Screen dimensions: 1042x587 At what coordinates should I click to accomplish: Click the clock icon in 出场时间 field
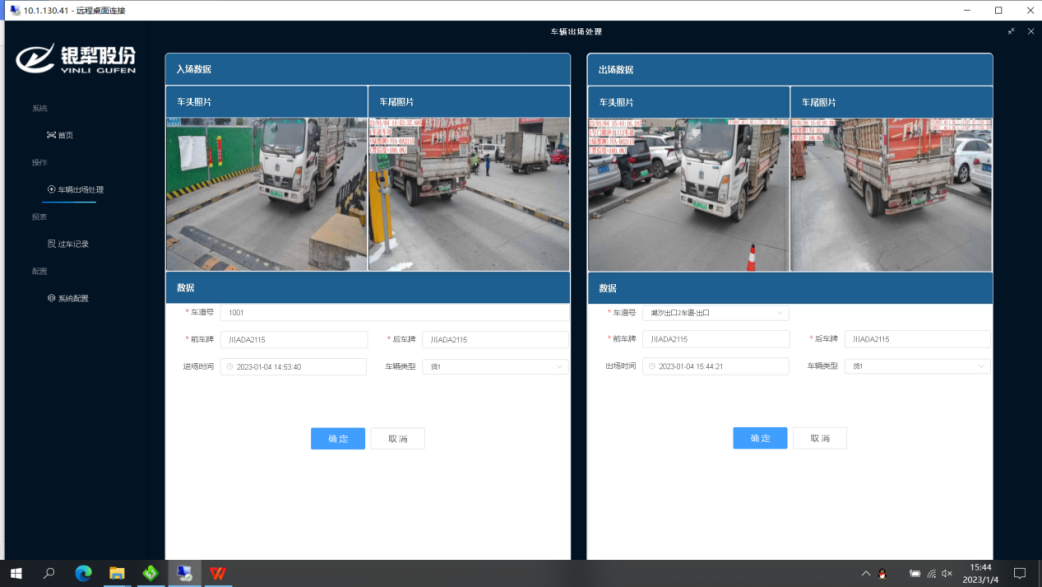651,367
